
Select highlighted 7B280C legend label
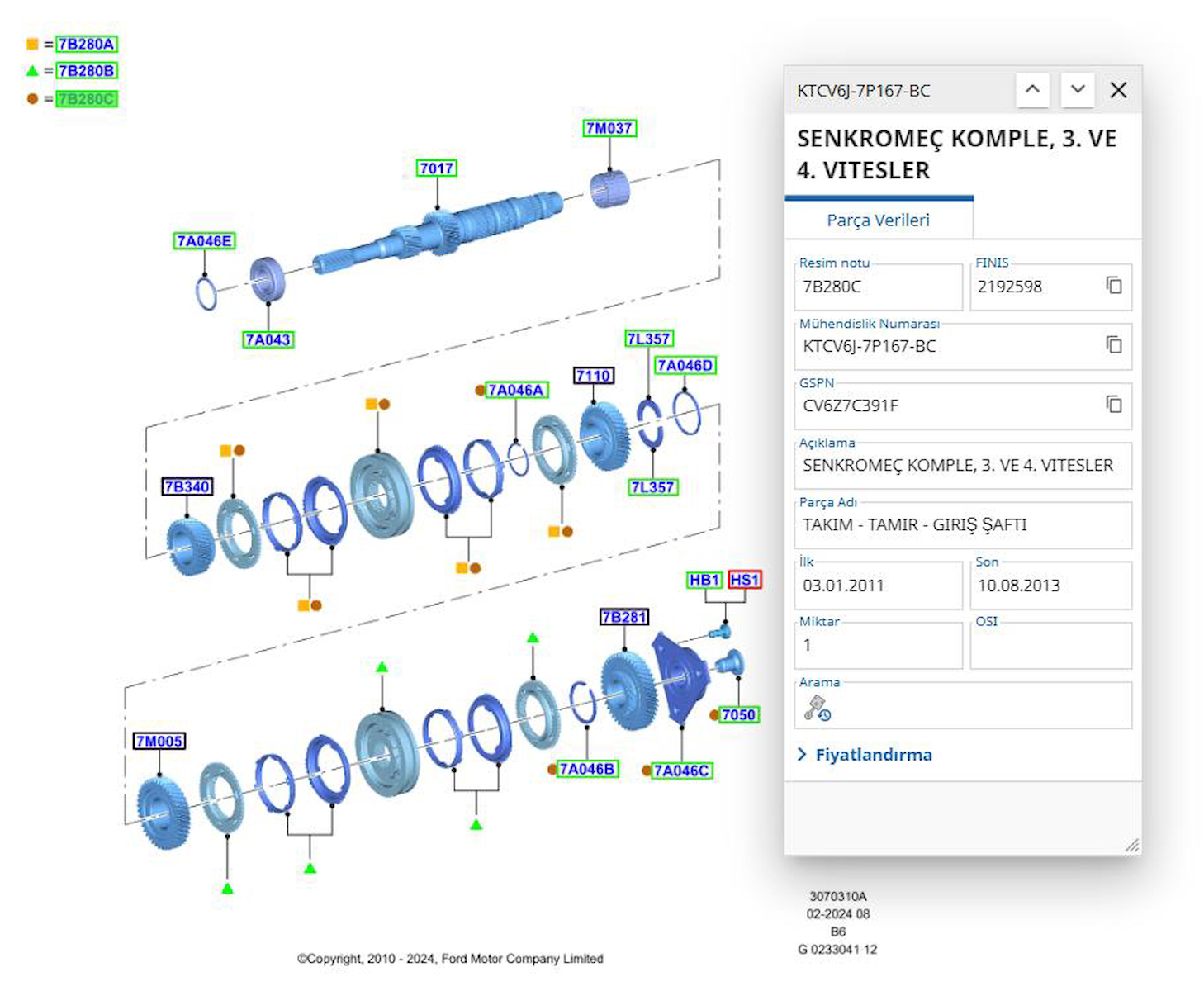[87, 99]
